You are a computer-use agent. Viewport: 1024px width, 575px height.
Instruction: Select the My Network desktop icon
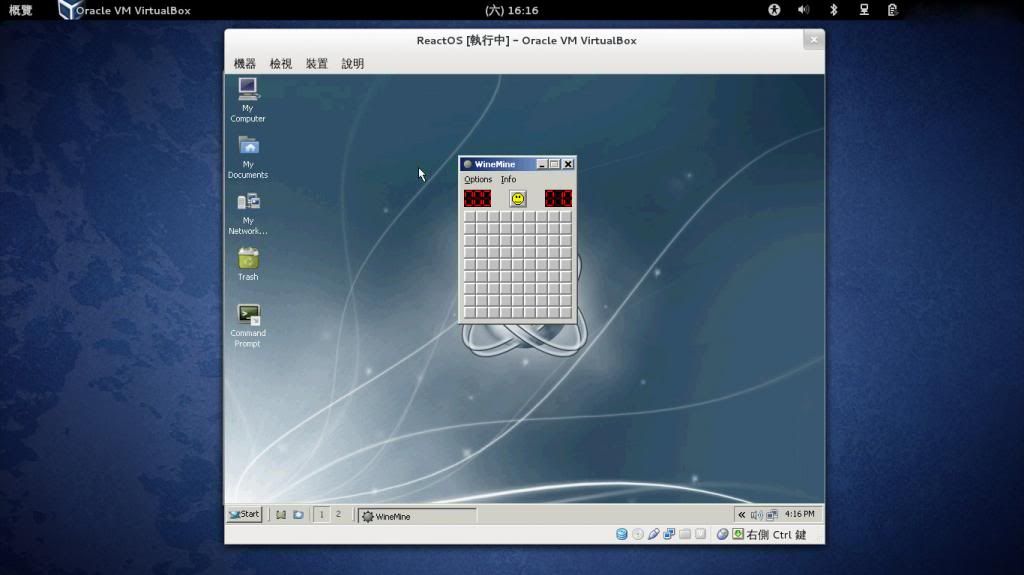click(248, 213)
